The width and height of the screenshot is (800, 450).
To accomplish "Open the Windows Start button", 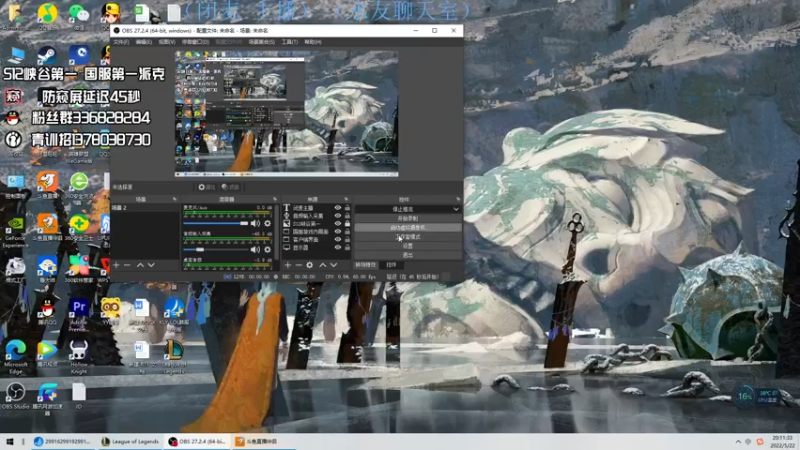I will 9,442.
